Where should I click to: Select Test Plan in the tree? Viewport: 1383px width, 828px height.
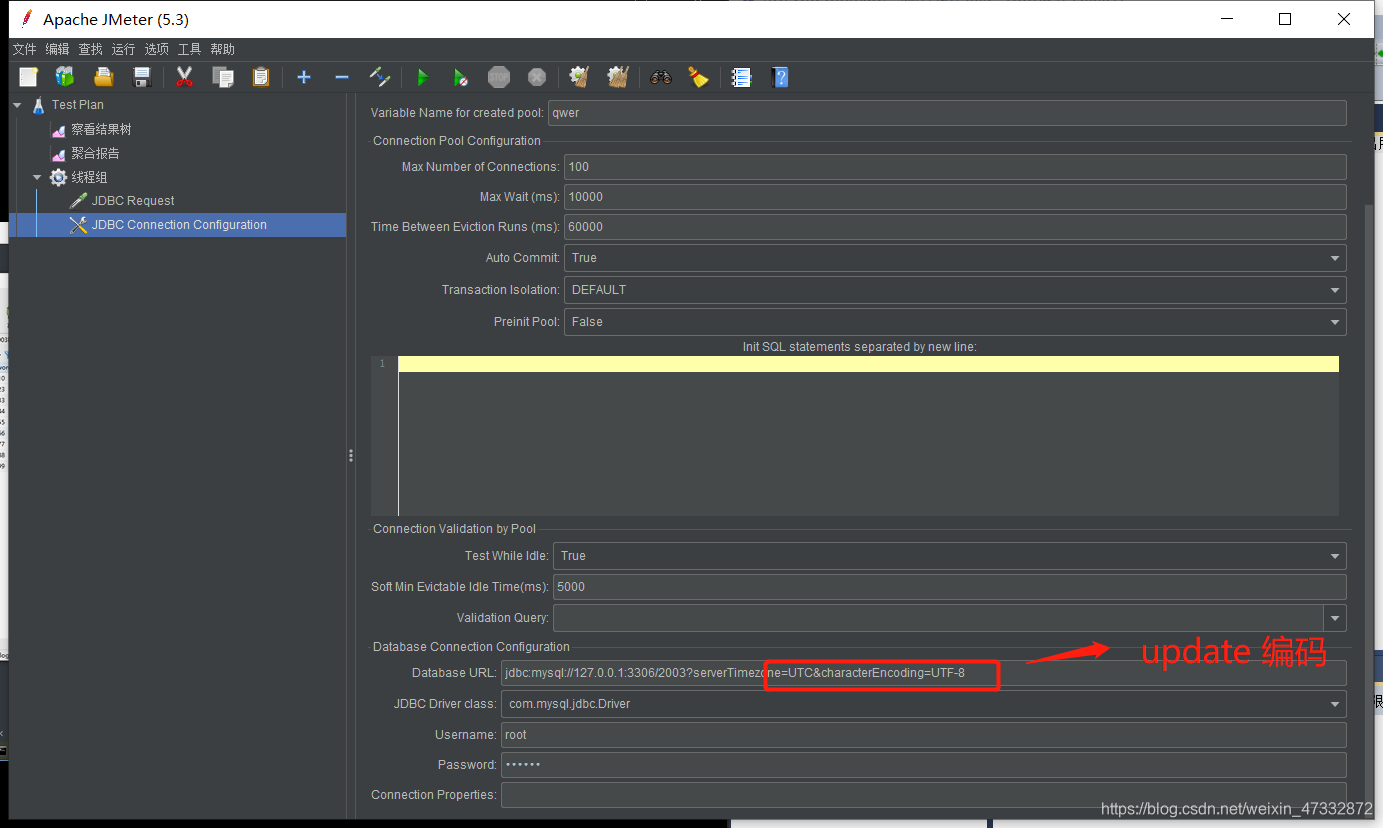coord(77,104)
